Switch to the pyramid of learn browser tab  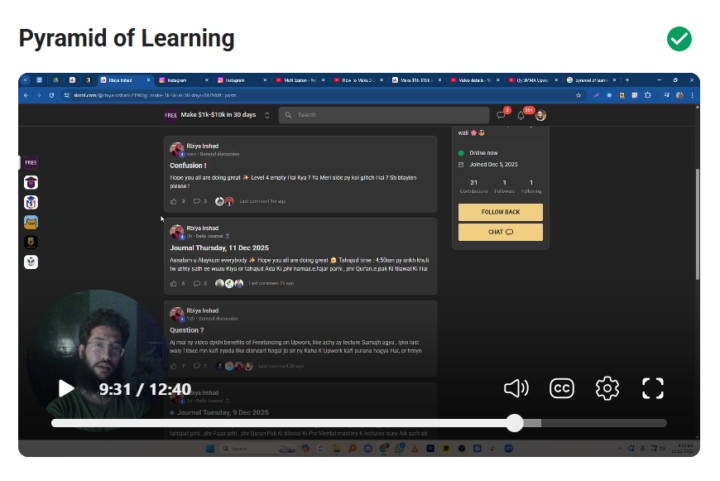point(591,80)
